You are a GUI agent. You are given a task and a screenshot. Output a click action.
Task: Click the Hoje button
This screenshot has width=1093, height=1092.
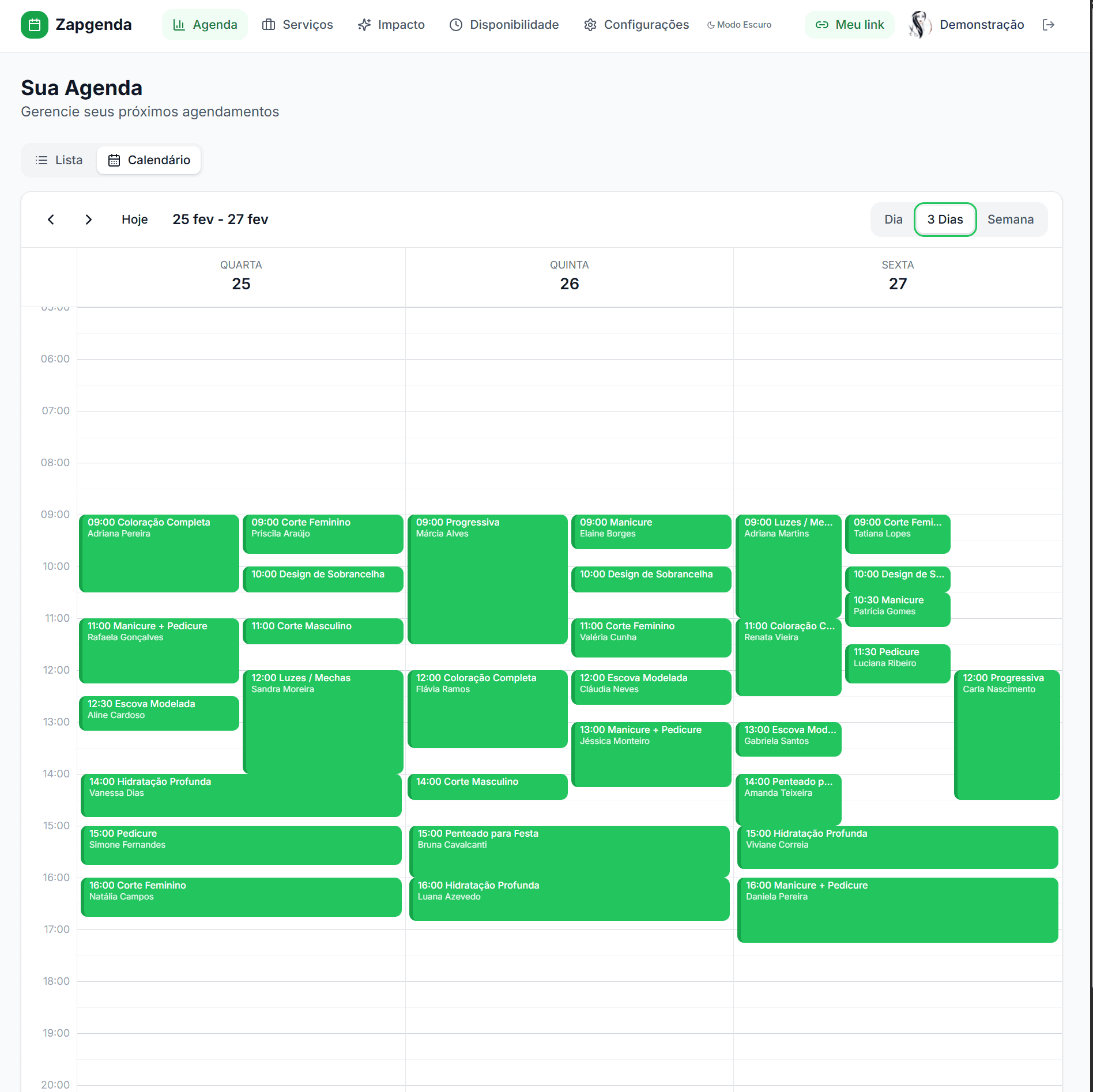(x=134, y=219)
